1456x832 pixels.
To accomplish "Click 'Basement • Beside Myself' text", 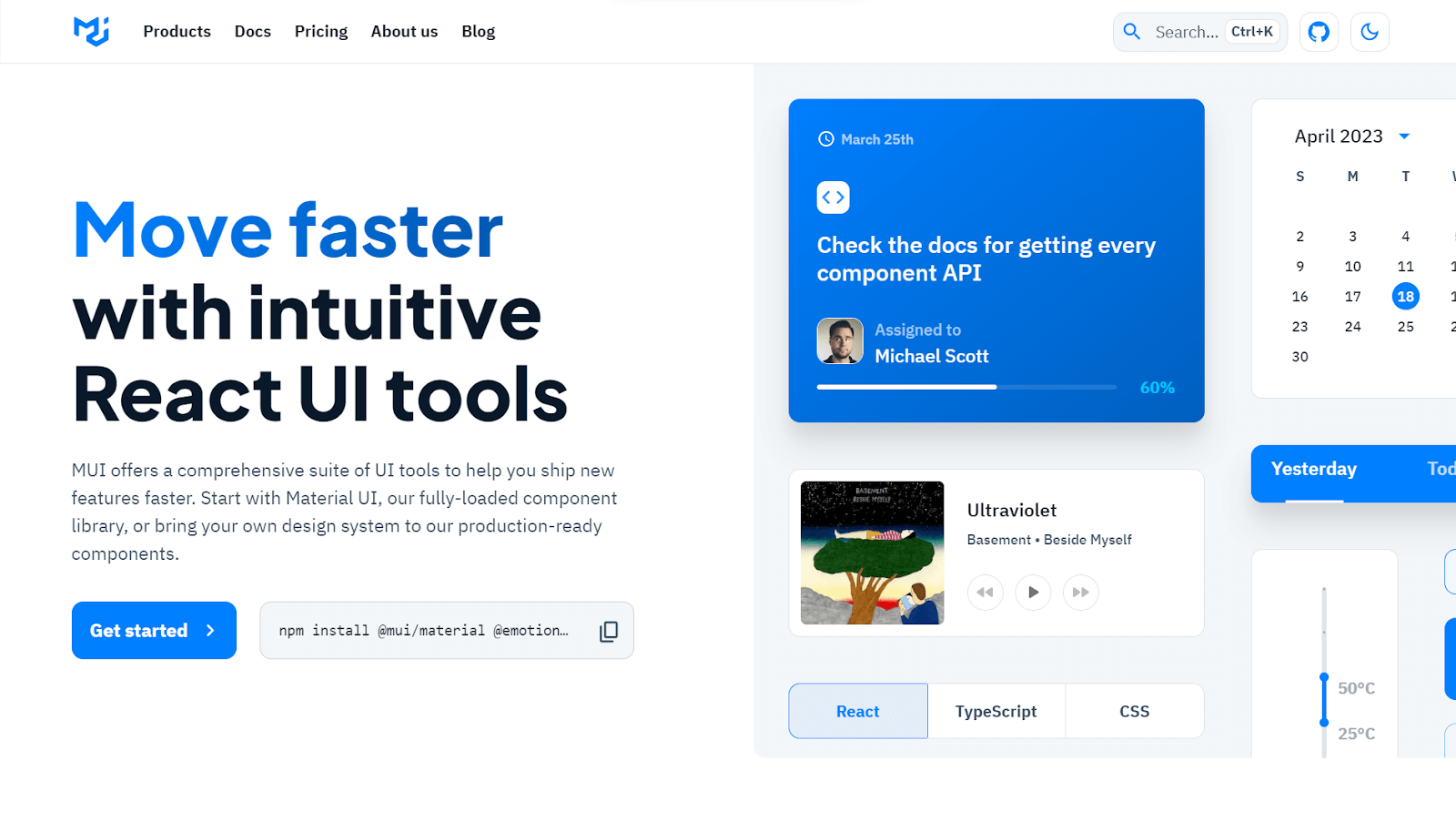I will point(1049,540).
